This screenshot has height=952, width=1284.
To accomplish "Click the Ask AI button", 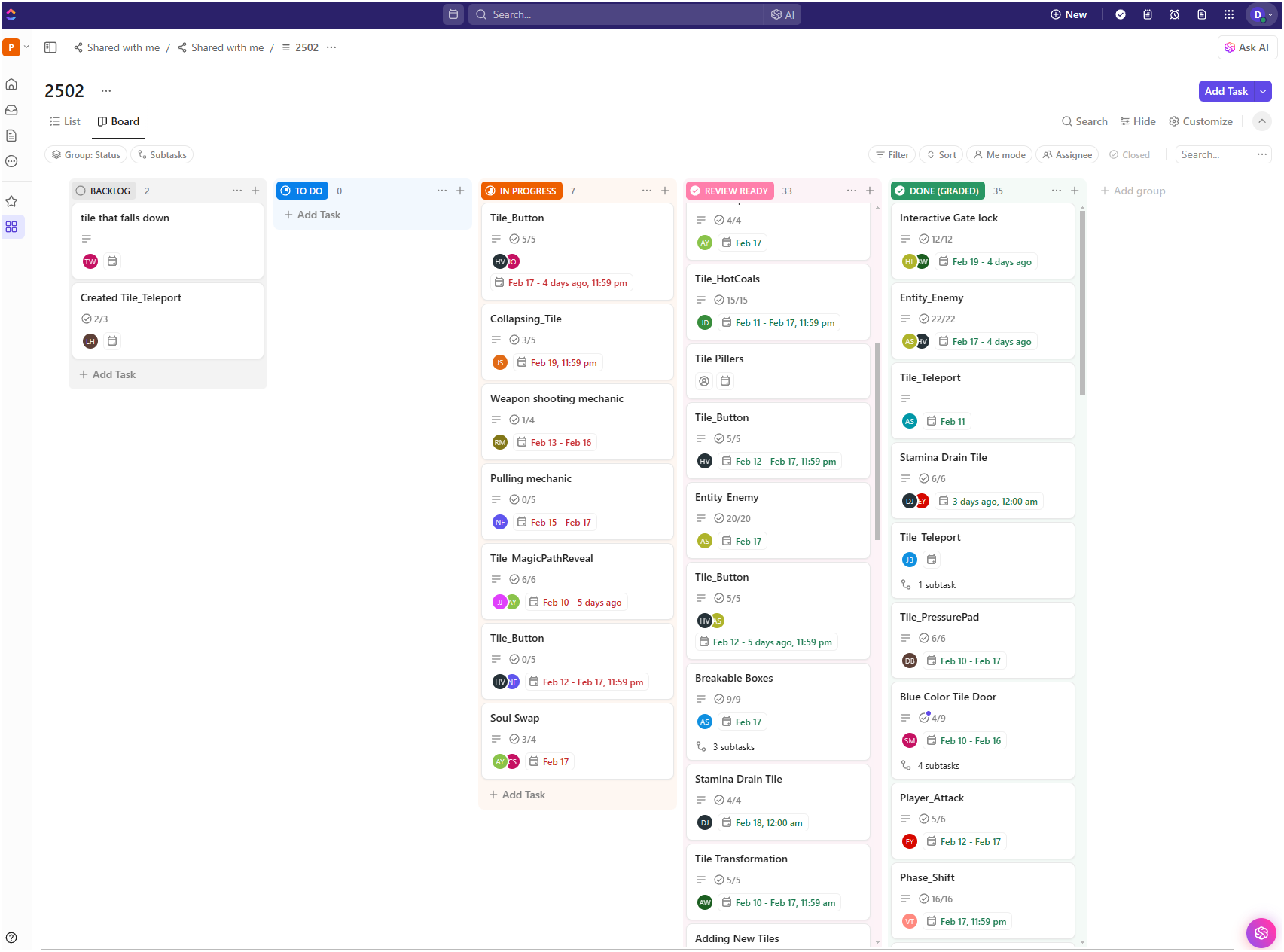I will pyautogui.click(x=1246, y=47).
